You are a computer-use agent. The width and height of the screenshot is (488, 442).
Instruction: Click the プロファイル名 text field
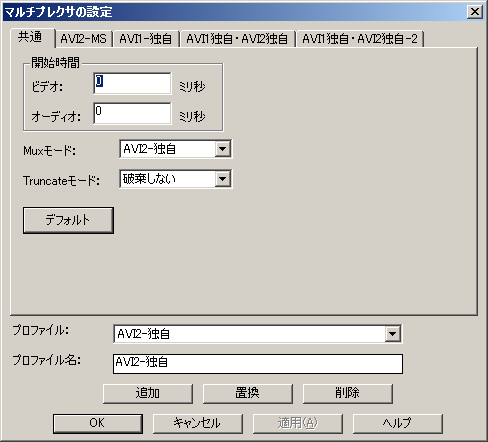258,364
